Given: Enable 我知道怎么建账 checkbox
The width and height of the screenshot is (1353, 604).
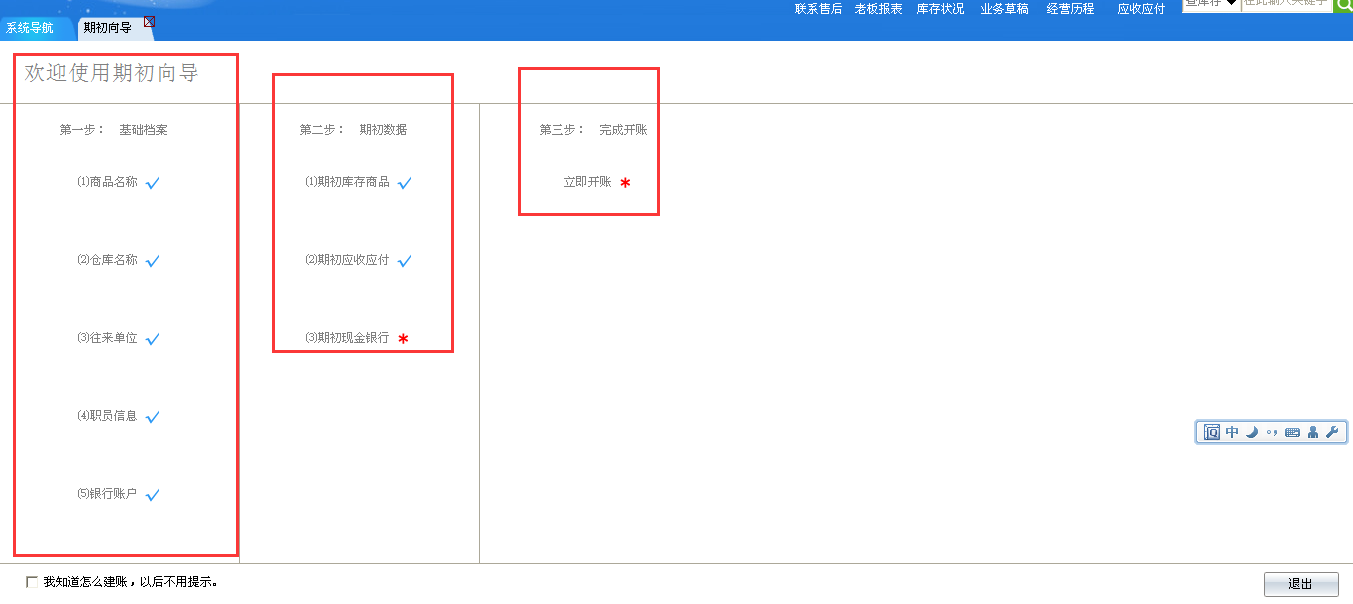Looking at the screenshot, I should [32, 582].
